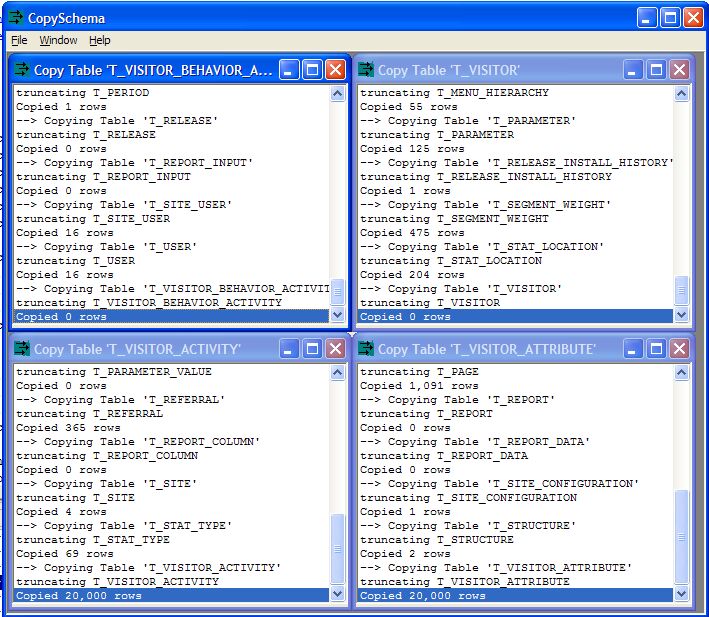Select 'Copied 55 rows' log line
This screenshot has width=709, height=617.
[x=409, y=107]
